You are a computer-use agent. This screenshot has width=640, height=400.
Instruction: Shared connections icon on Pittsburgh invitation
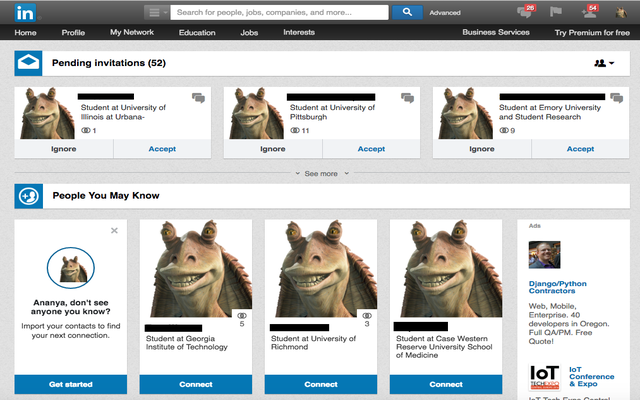pos(295,131)
